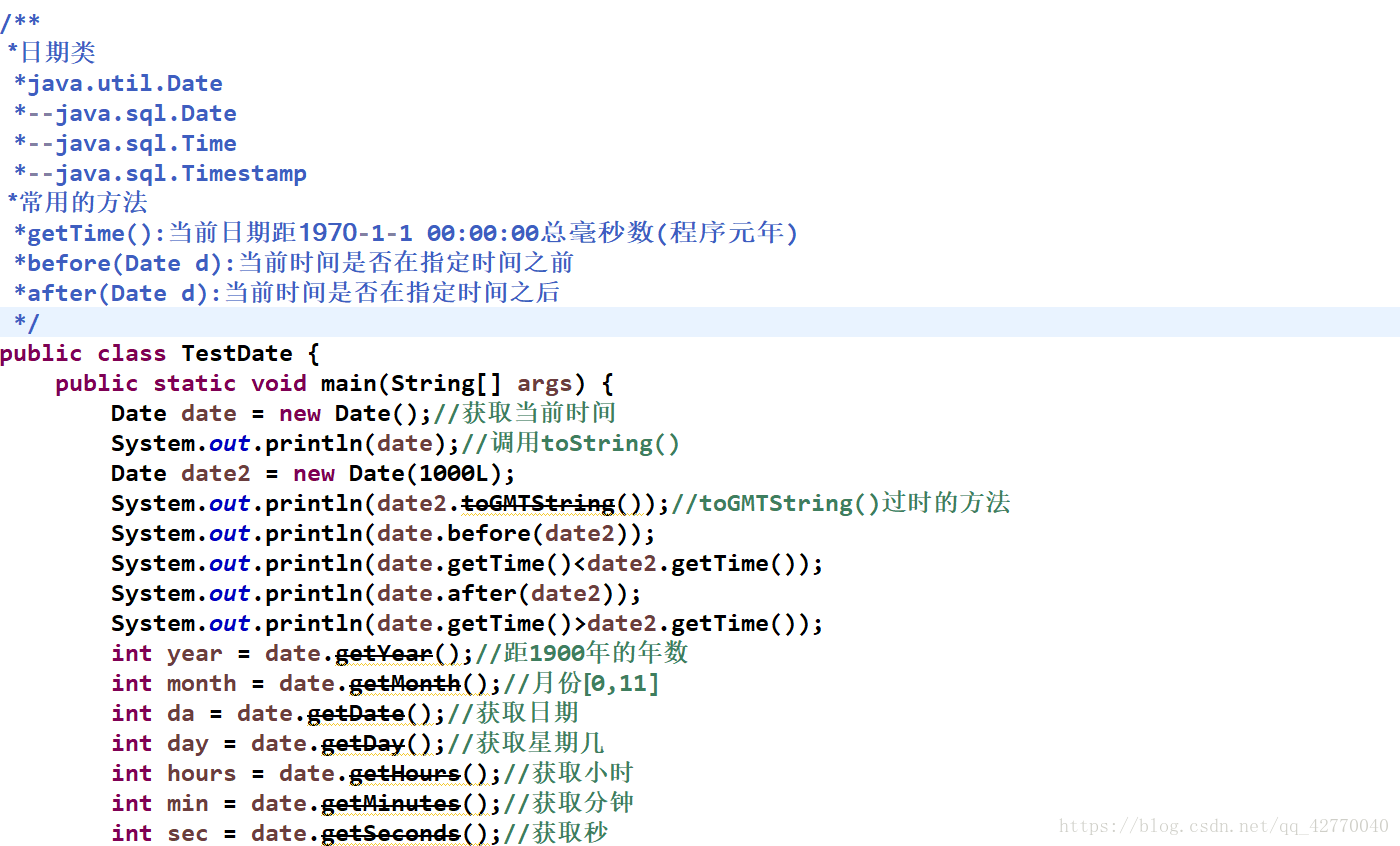
Task: Click the '//获取小时' comment
Action: (568, 774)
